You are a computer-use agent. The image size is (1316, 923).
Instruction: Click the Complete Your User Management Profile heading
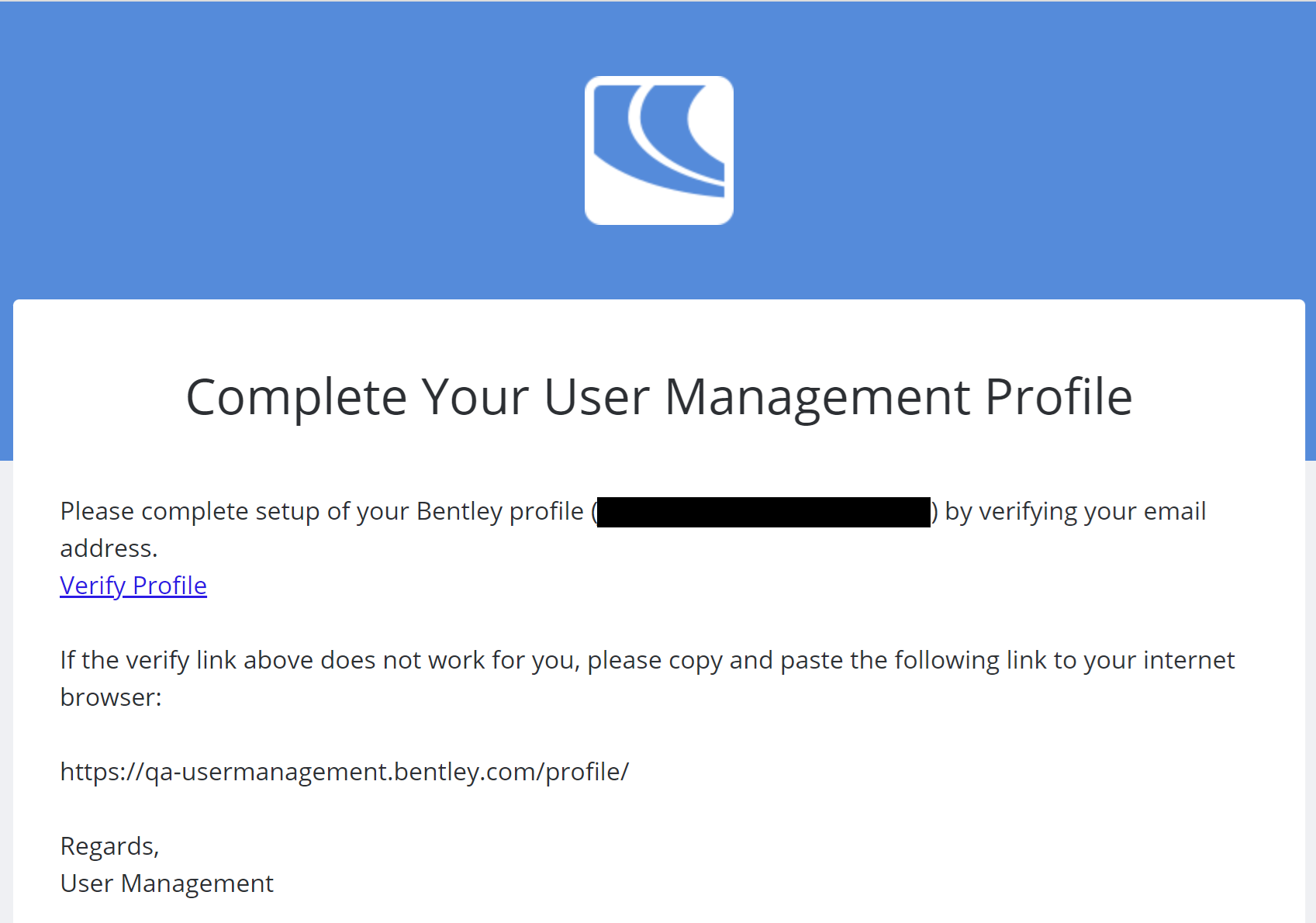tap(659, 397)
